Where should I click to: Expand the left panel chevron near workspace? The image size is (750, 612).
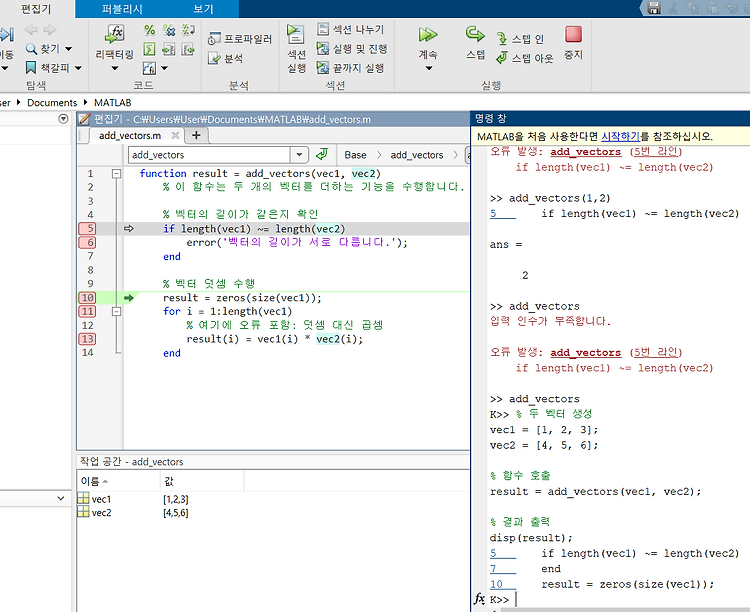[x=61, y=498]
